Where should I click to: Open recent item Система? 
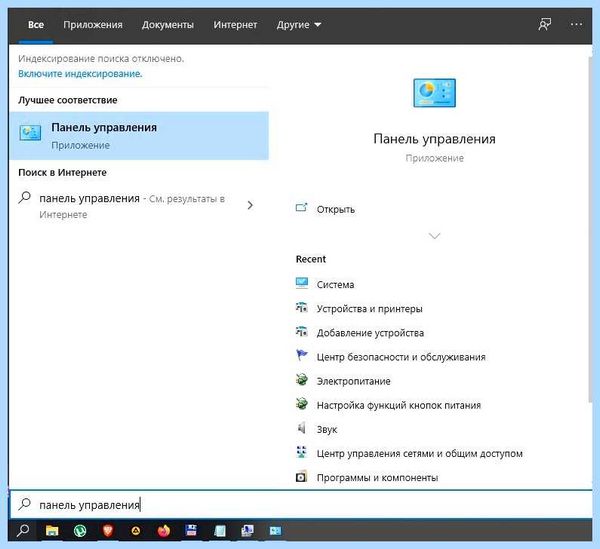coord(335,284)
